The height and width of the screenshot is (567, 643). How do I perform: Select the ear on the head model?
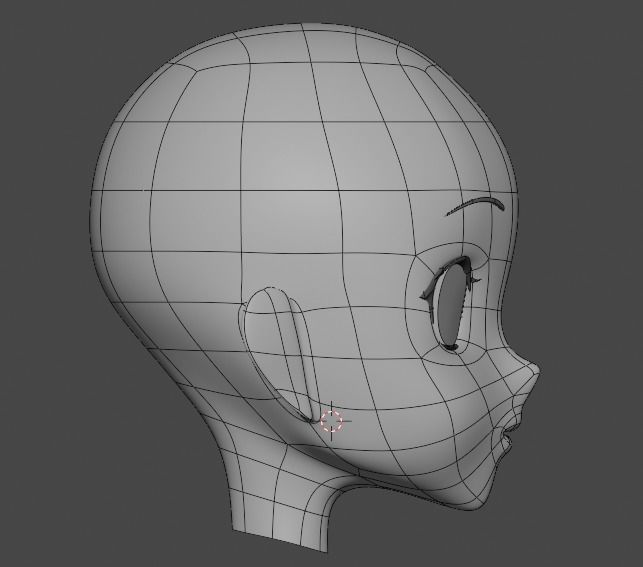(279, 355)
